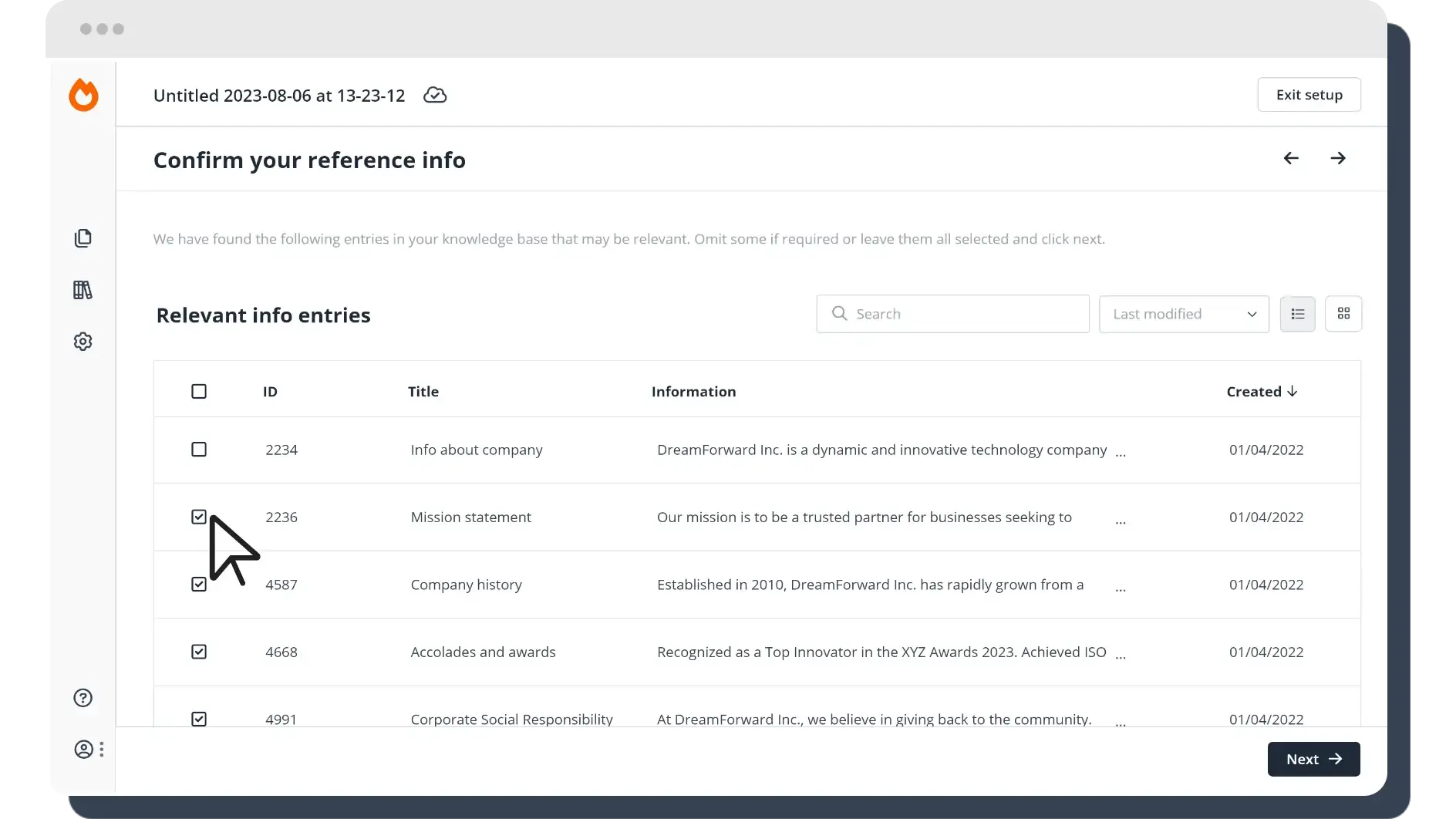Click the cloud saved status icon
Image resolution: width=1456 pixels, height=819 pixels.
pyautogui.click(x=435, y=95)
